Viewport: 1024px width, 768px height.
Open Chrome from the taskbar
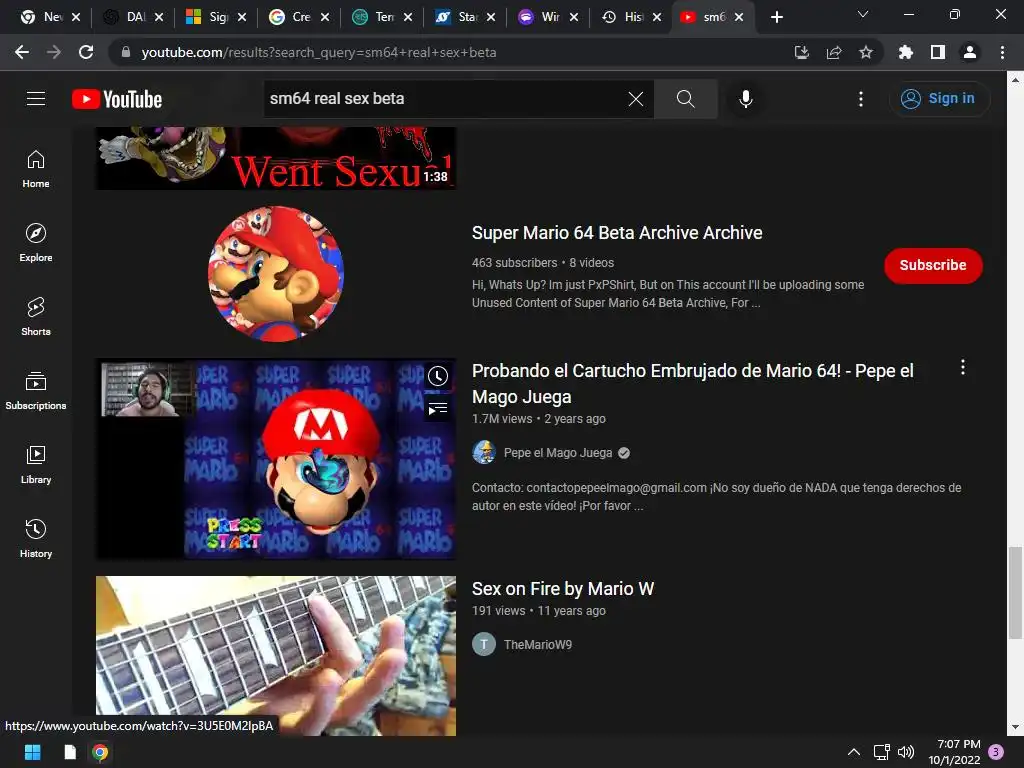[x=100, y=752]
